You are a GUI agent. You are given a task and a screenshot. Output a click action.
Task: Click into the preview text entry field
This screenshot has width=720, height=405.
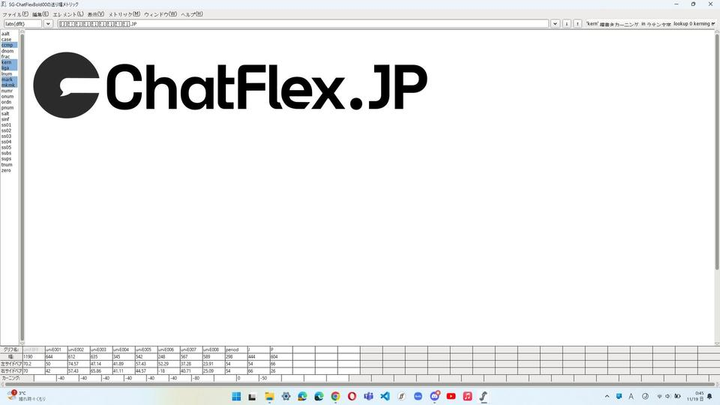click(303, 23)
